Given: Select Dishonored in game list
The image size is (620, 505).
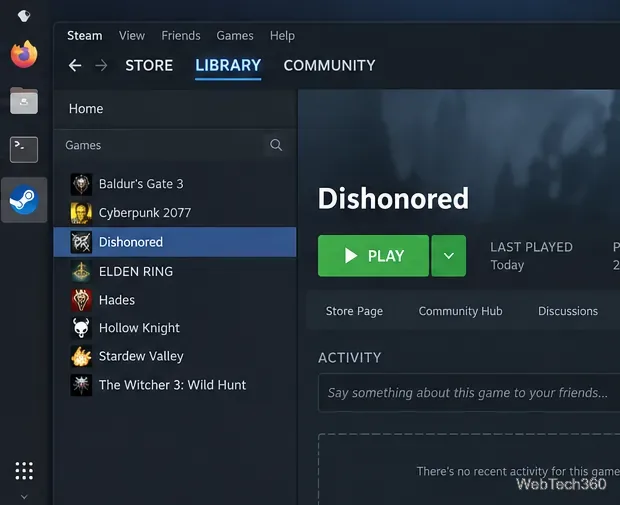Looking at the screenshot, I should [x=175, y=242].
